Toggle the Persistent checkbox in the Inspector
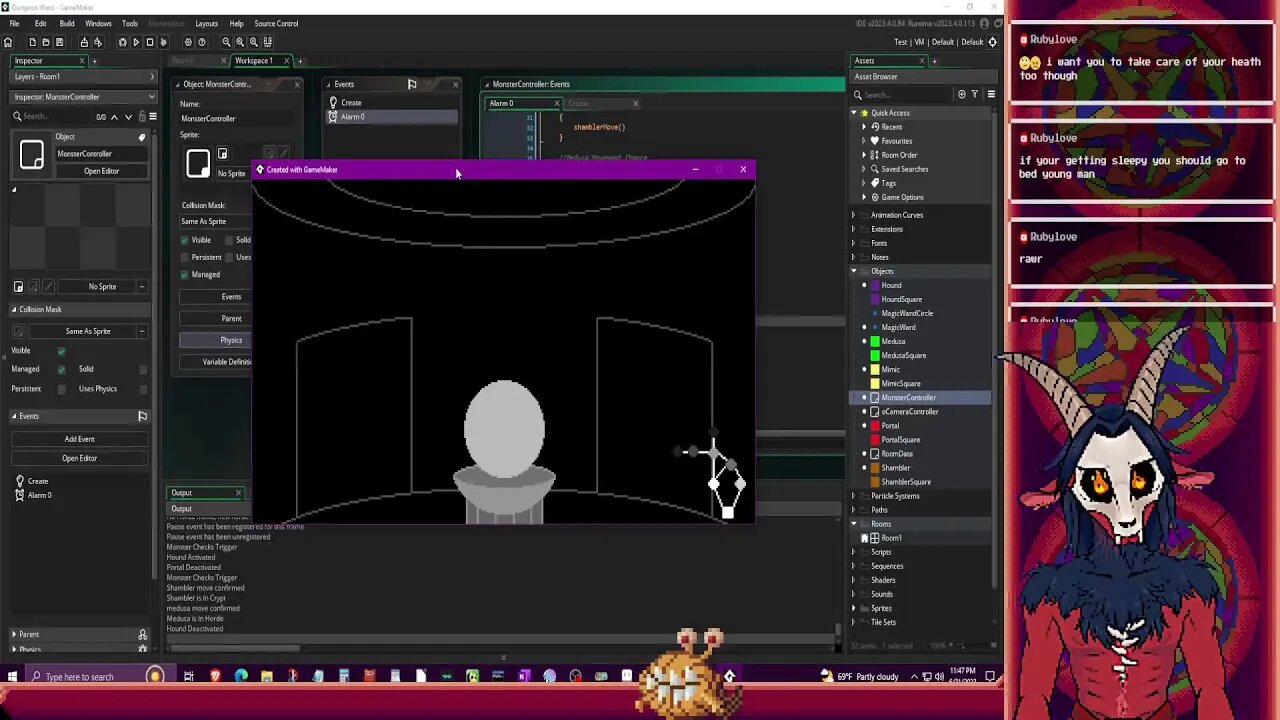 (61, 389)
